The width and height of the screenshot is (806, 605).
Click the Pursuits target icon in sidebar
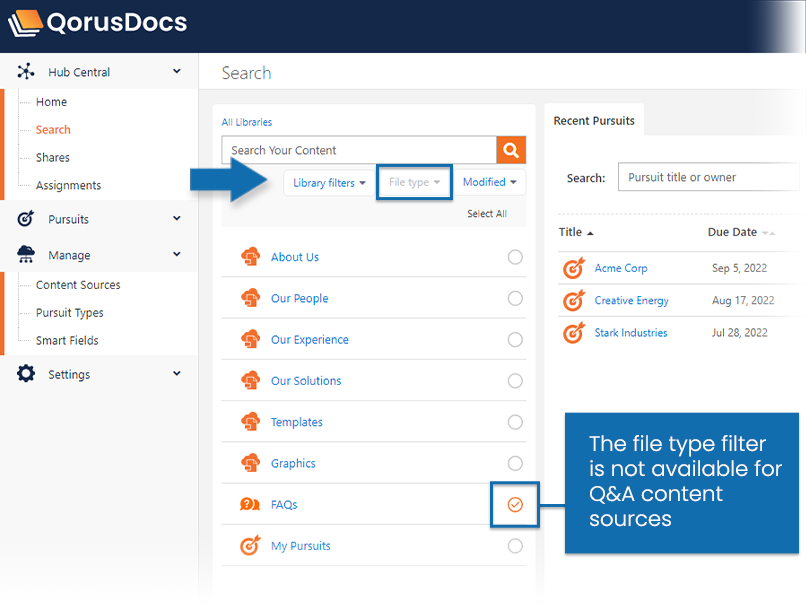(x=26, y=218)
